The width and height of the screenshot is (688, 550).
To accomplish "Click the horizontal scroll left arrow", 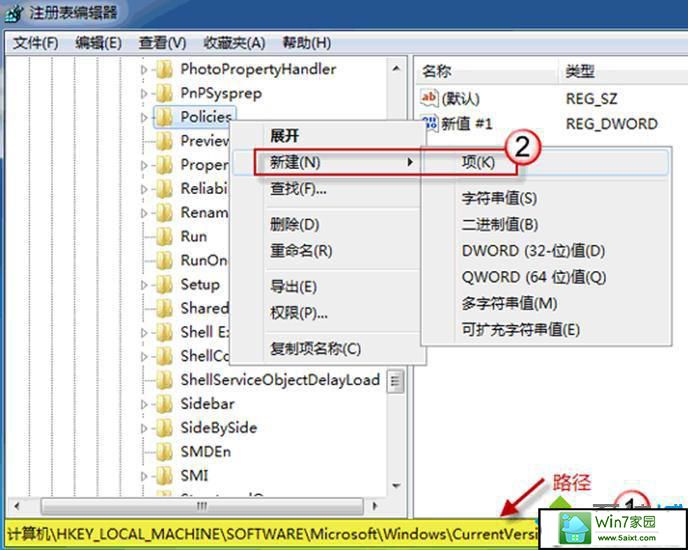I will (x=17, y=506).
